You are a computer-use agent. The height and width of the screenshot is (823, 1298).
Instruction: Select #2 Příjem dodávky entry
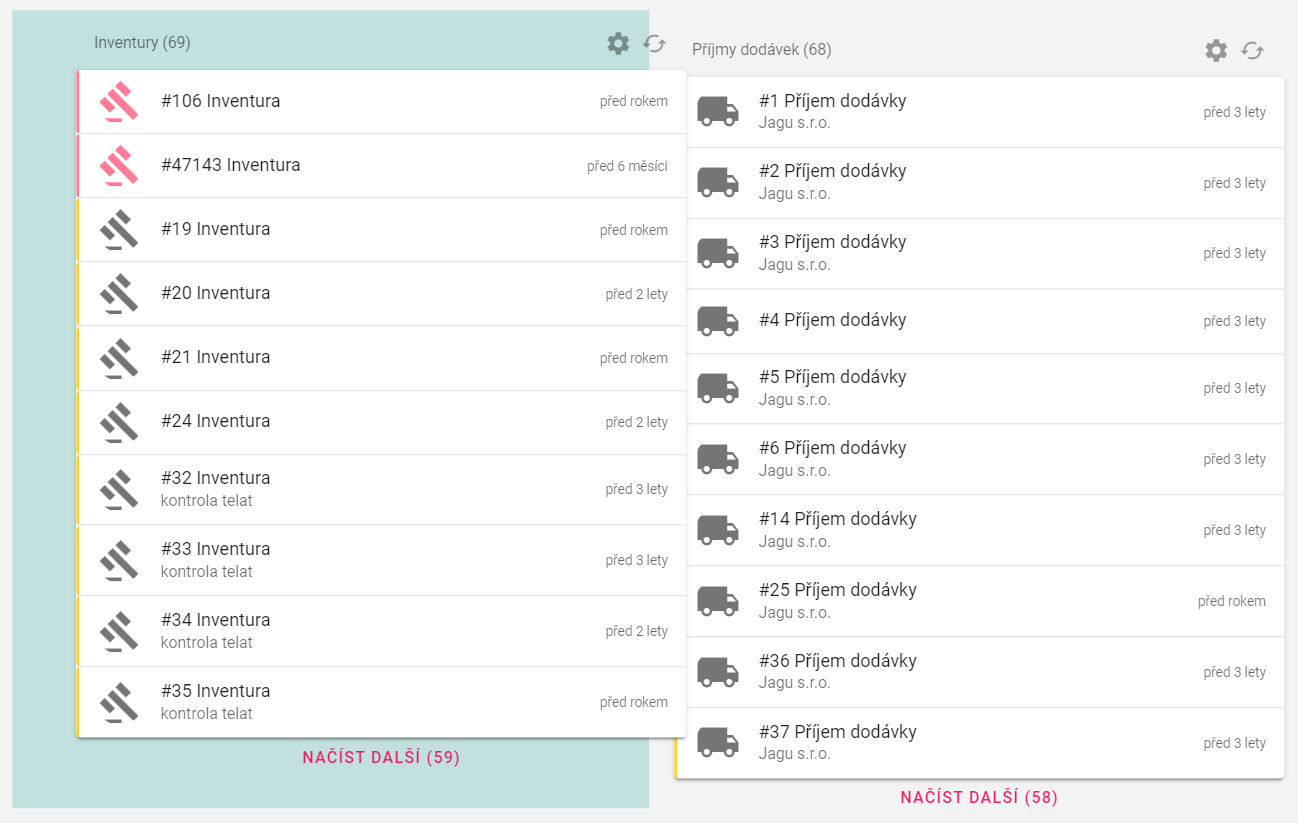(980, 183)
